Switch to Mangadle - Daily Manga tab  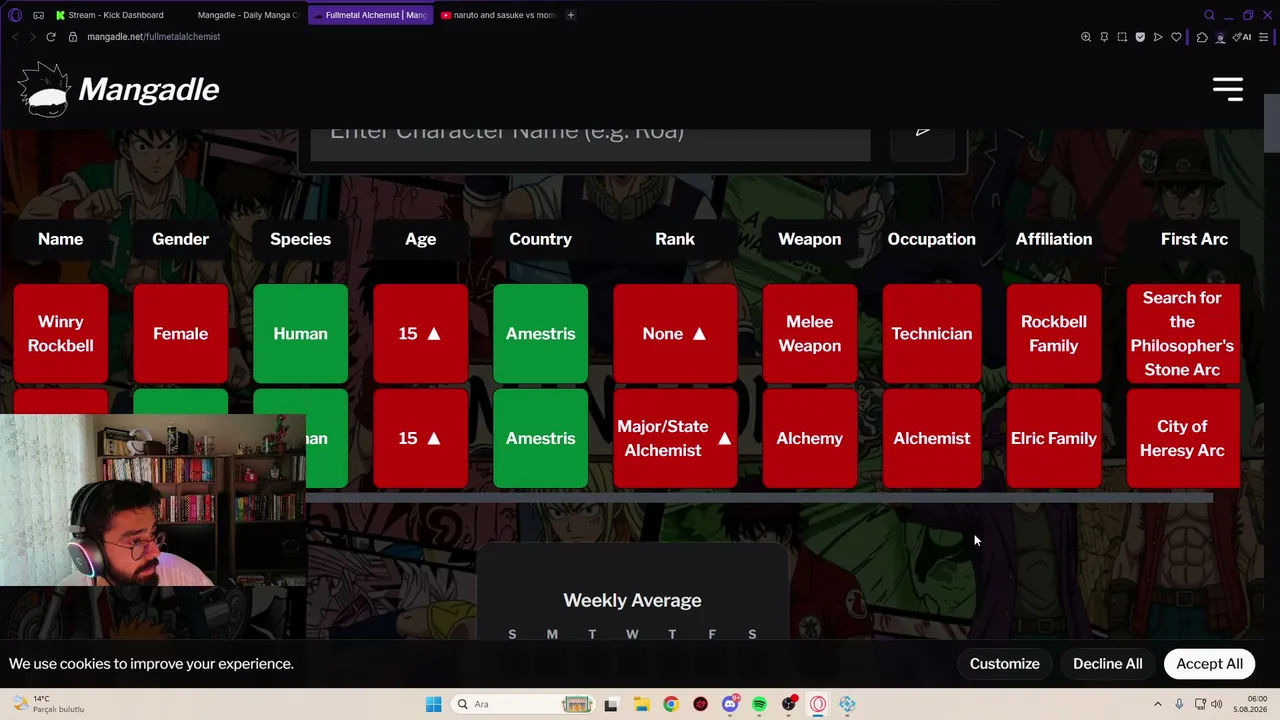pyautogui.click(x=248, y=15)
